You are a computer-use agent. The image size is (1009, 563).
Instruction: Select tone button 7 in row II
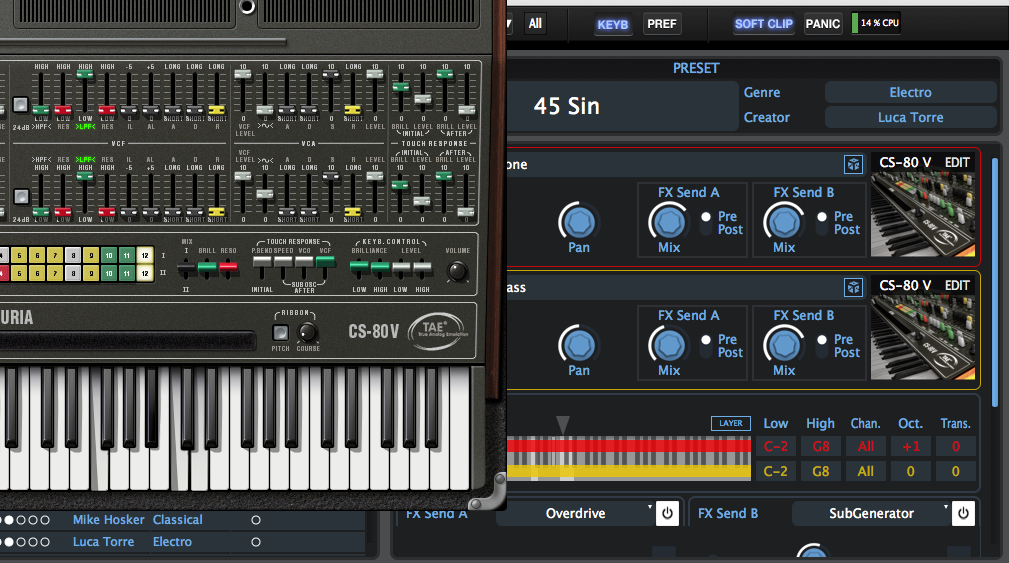coord(55,273)
